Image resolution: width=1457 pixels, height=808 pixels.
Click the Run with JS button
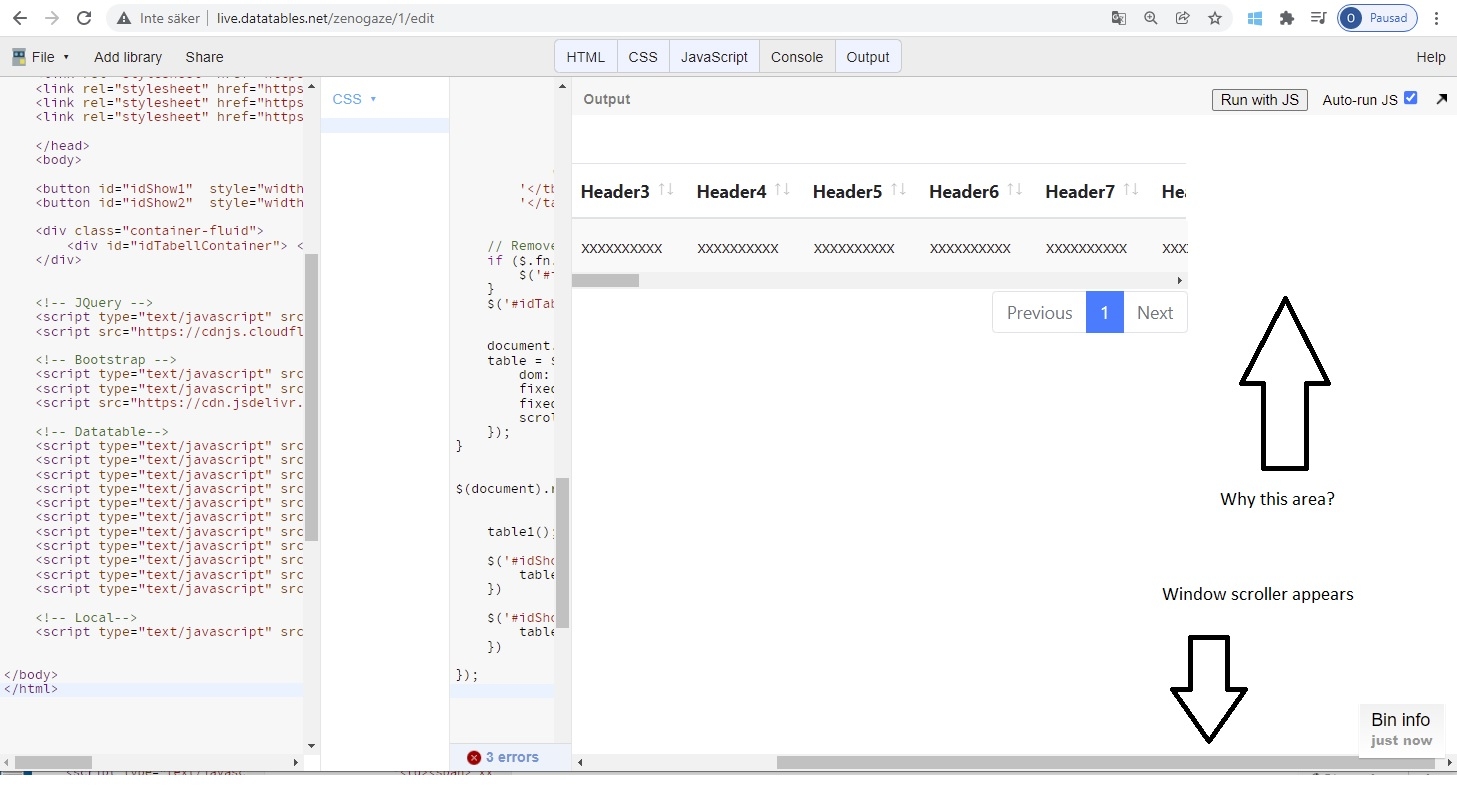click(1259, 100)
